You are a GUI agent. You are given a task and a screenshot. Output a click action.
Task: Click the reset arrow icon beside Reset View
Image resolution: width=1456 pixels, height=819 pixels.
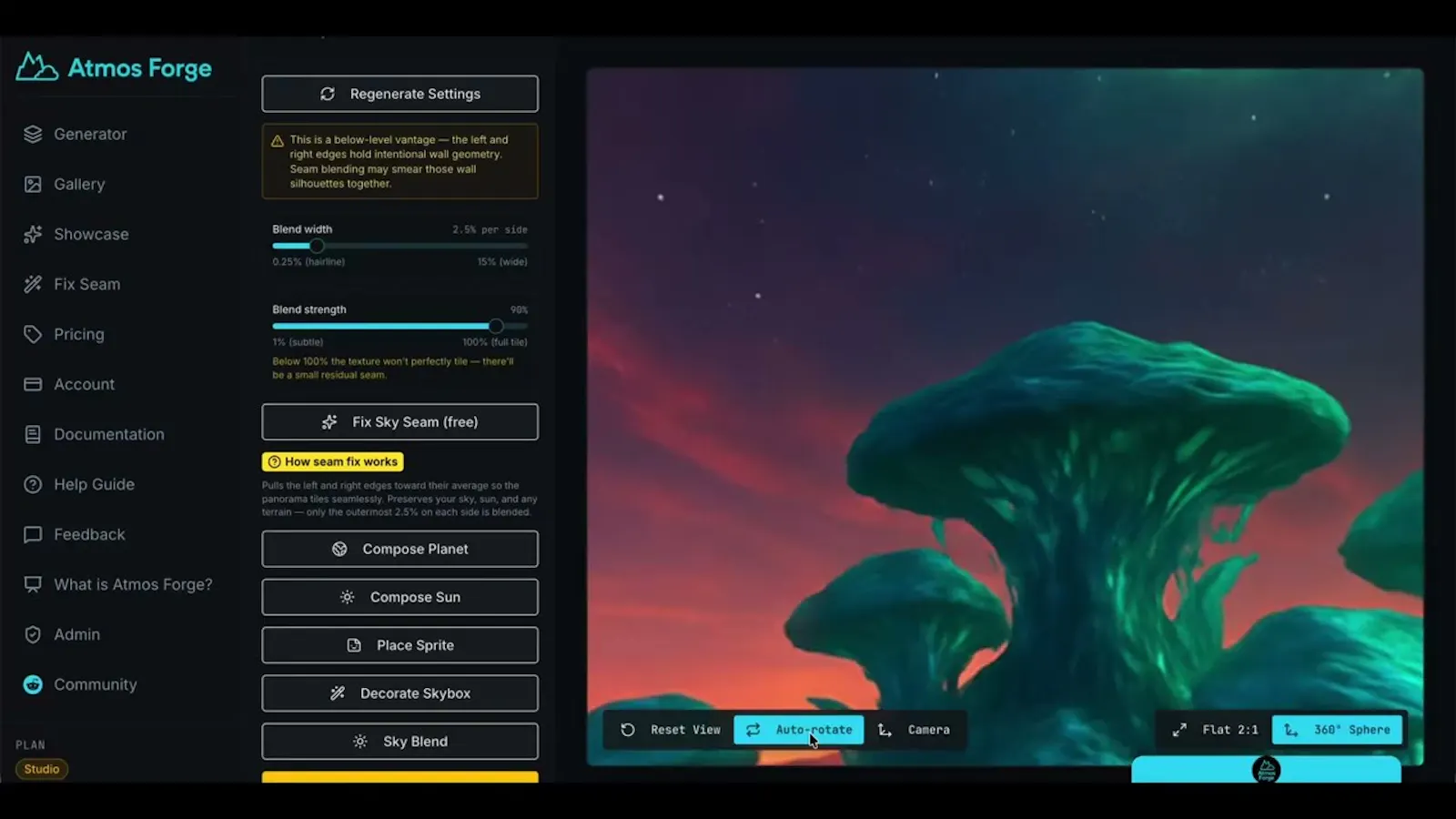point(628,730)
